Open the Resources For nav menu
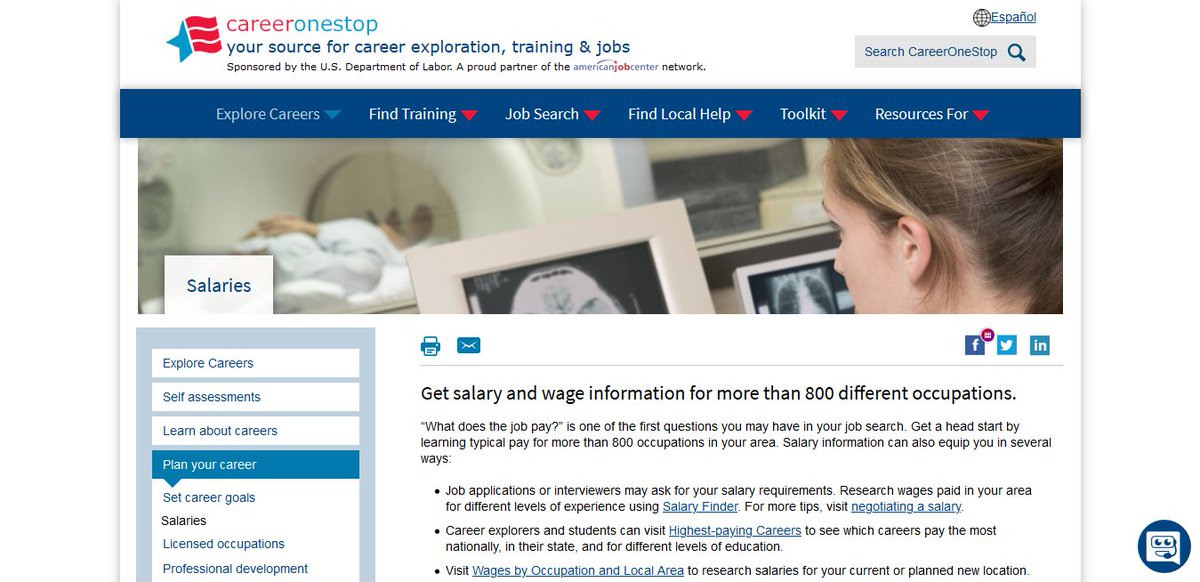Viewport: 1200px width, 582px height. click(921, 114)
